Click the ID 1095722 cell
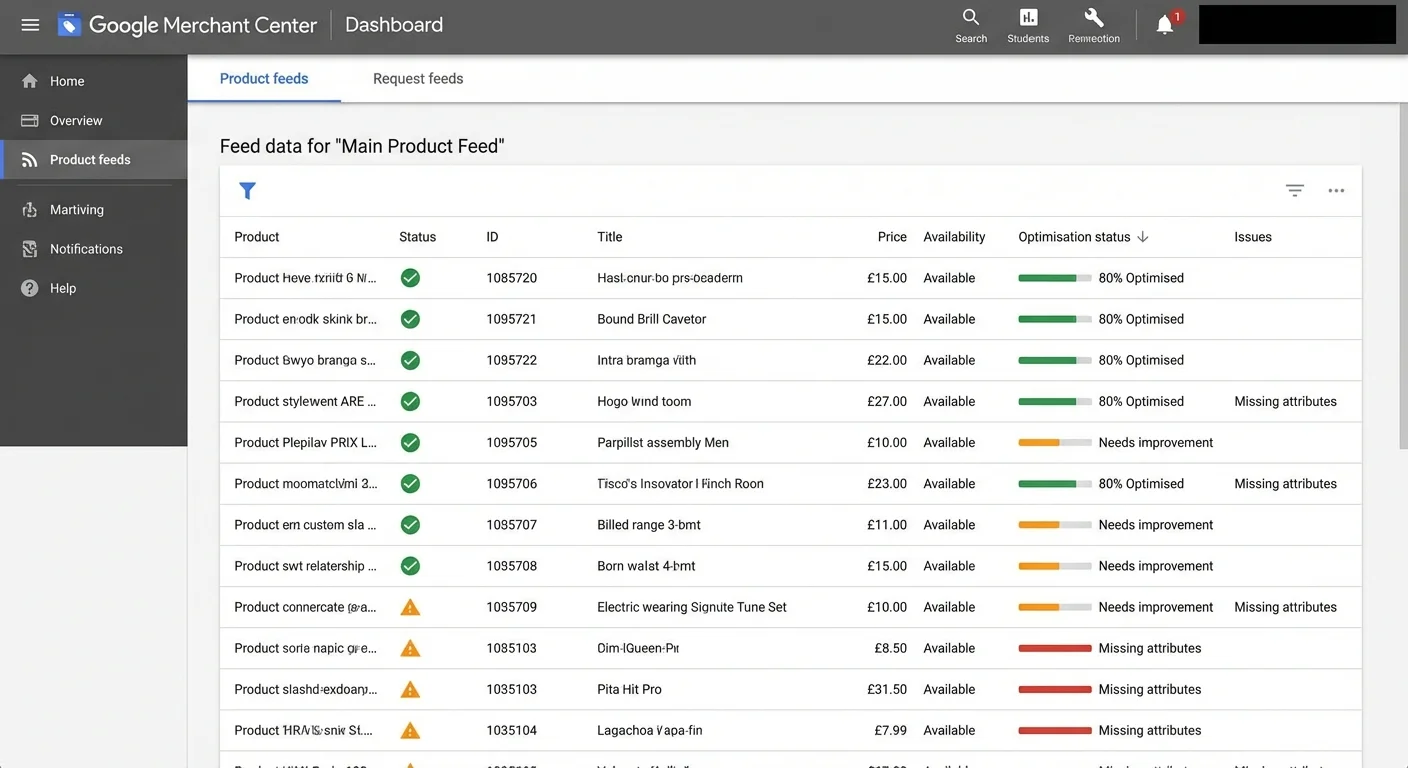Image resolution: width=1408 pixels, height=768 pixels. point(512,360)
